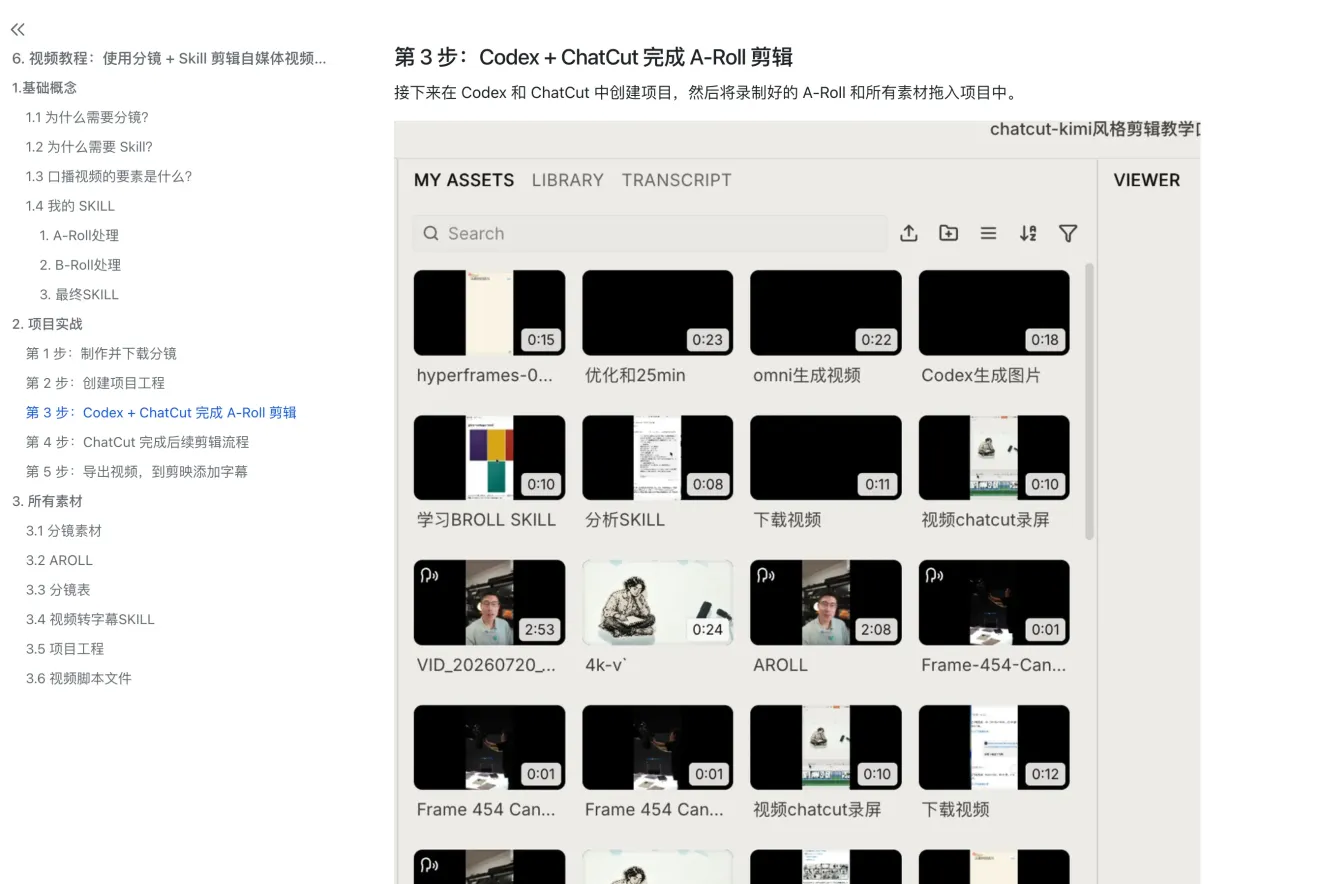Select the 学习BROLL SKILL clip thumbnail
The width and height of the screenshot is (1320, 884).
point(489,457)
